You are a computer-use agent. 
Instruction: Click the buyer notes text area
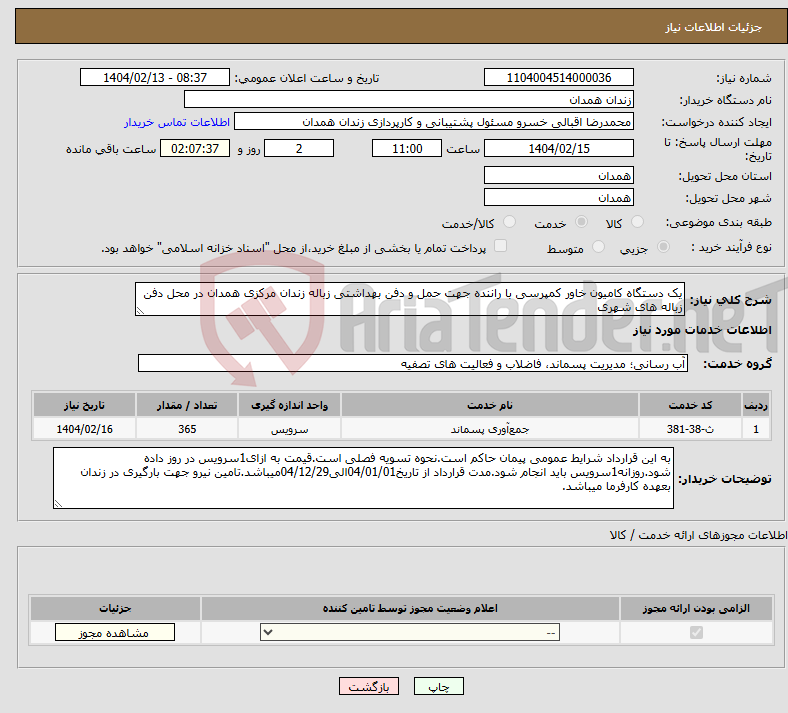tap(363, 478)
